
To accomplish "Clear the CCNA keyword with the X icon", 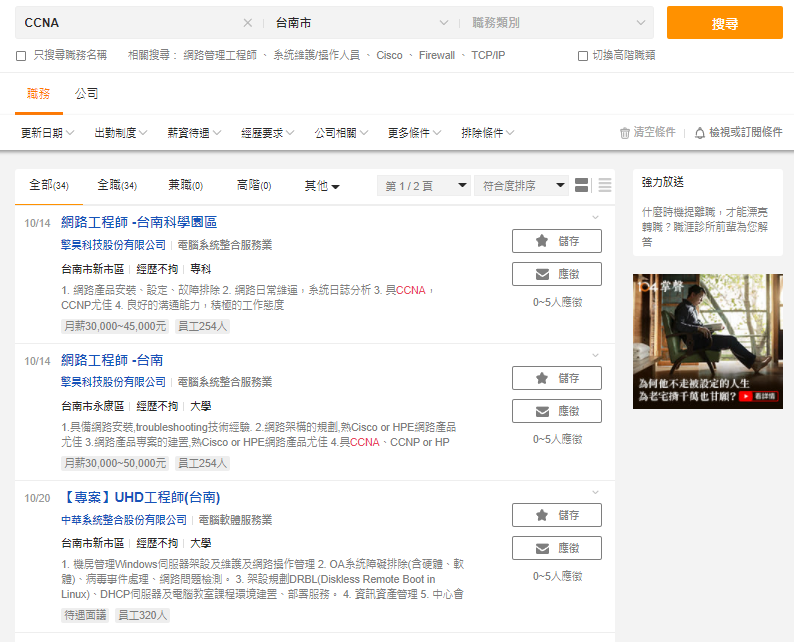I will 248,23.
